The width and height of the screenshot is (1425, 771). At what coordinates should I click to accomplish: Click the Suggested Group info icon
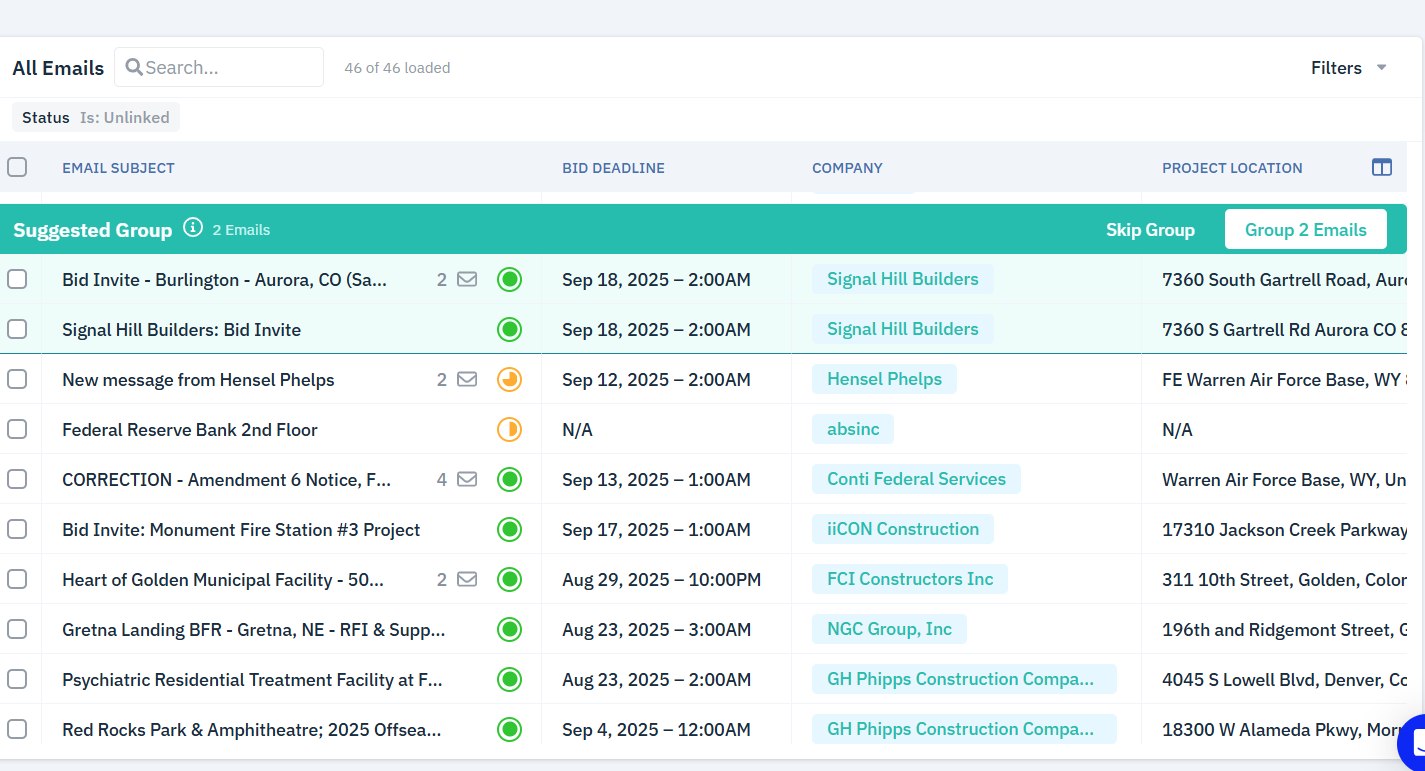tap(193, 229)
